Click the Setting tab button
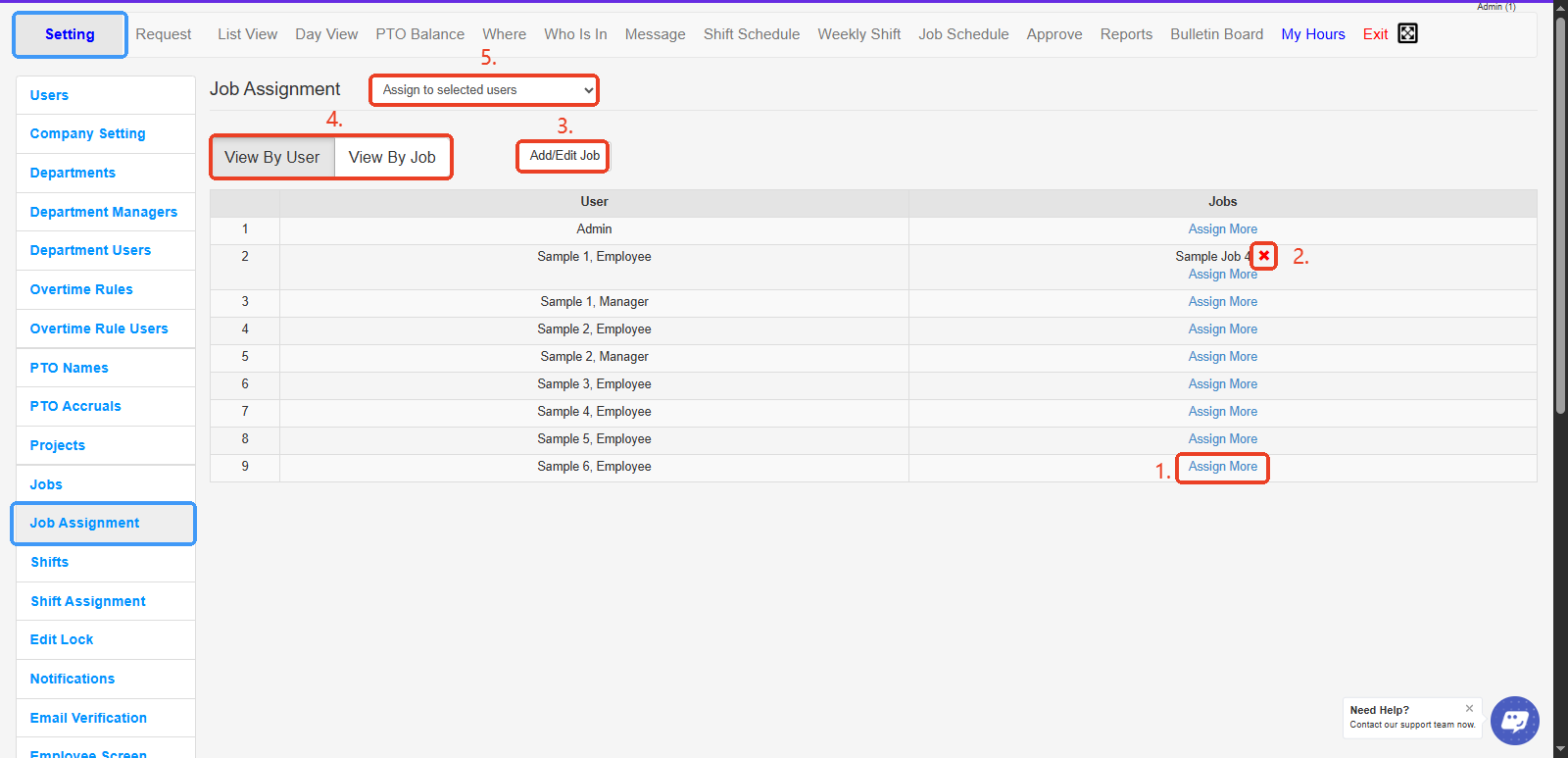1568x758 pixels. (x=70, y=34)
